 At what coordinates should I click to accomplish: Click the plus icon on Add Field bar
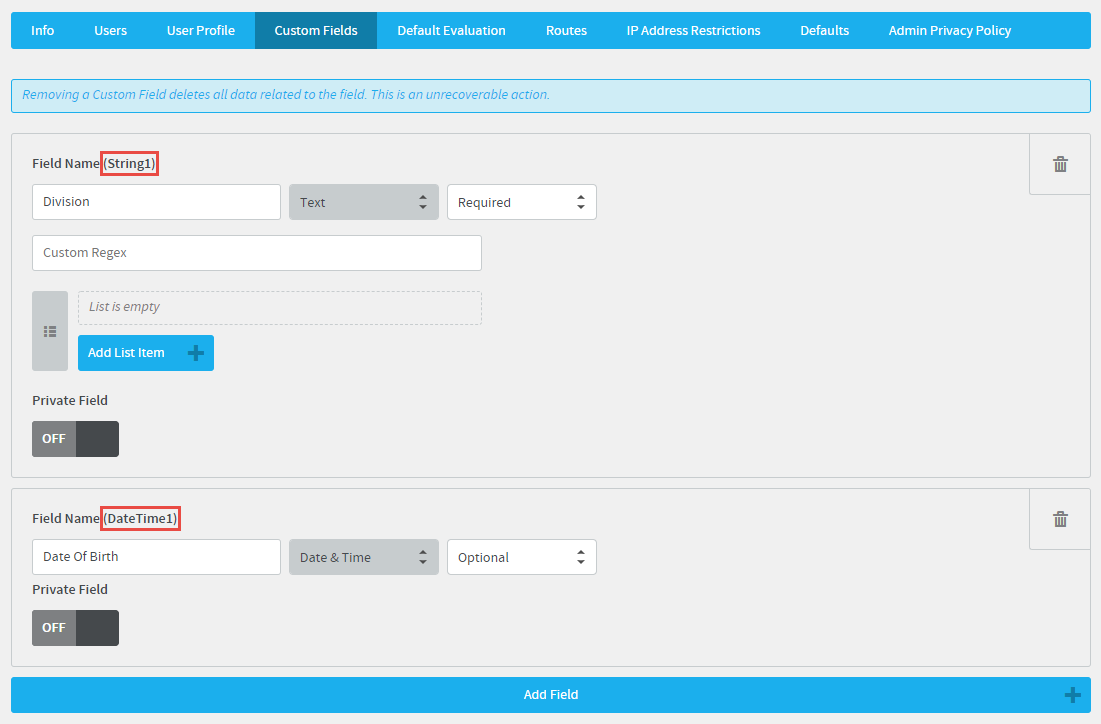pos(1072,695)
